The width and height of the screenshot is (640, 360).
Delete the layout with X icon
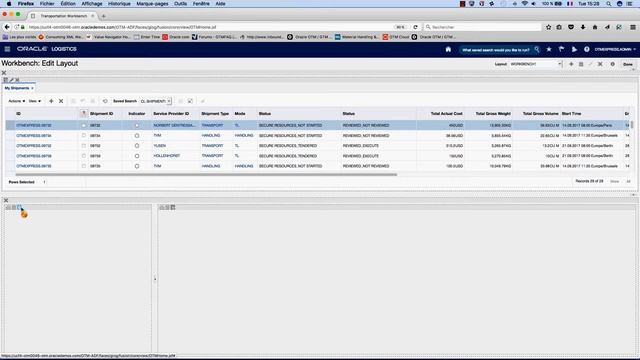600,64
